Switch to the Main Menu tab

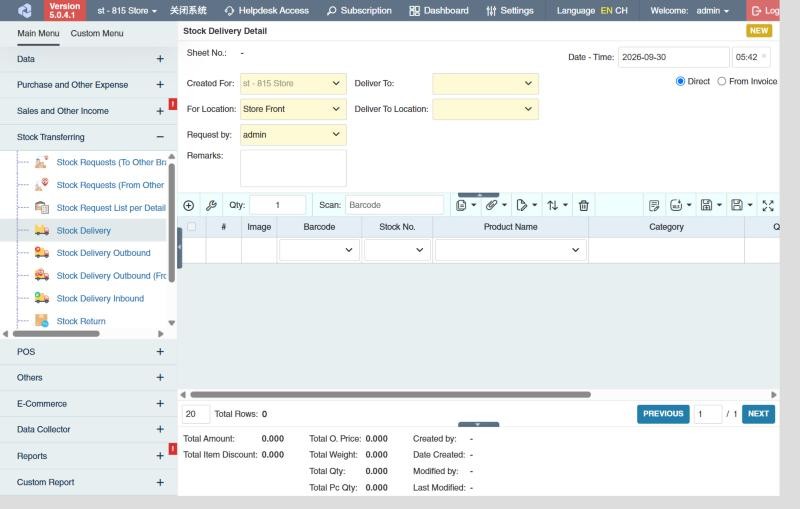(38, 34)
